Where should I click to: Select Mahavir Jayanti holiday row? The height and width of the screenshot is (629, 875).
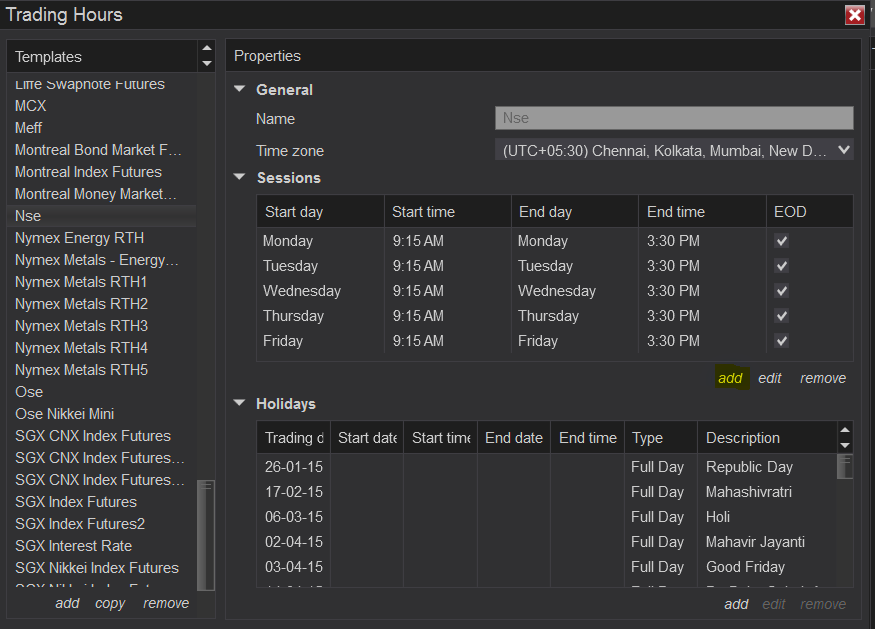point(547,542)
